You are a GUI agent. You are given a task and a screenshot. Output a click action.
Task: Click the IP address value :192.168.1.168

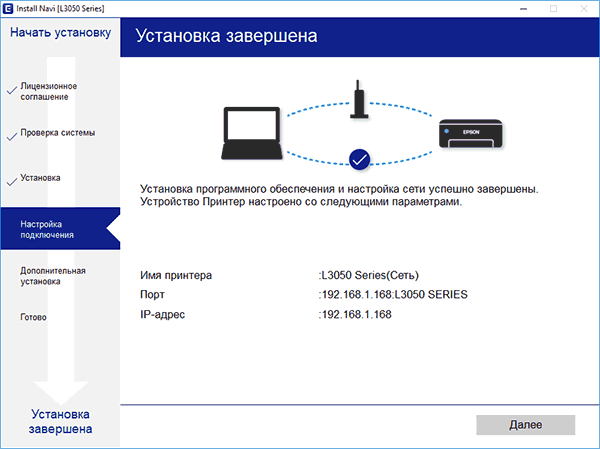pos(355,315)
